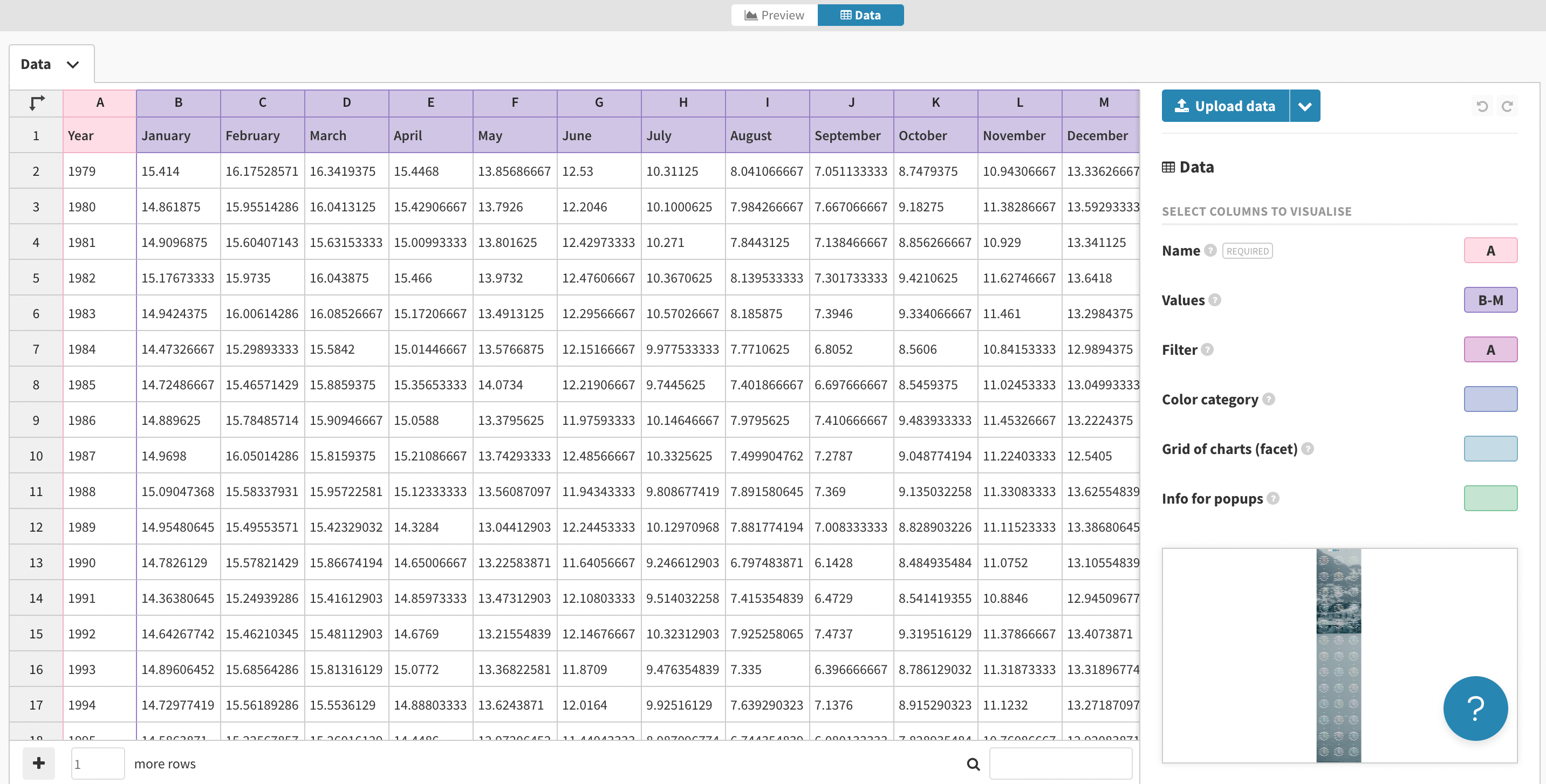
Task: Click the empty Color category swatch box
Action: 1490,399
